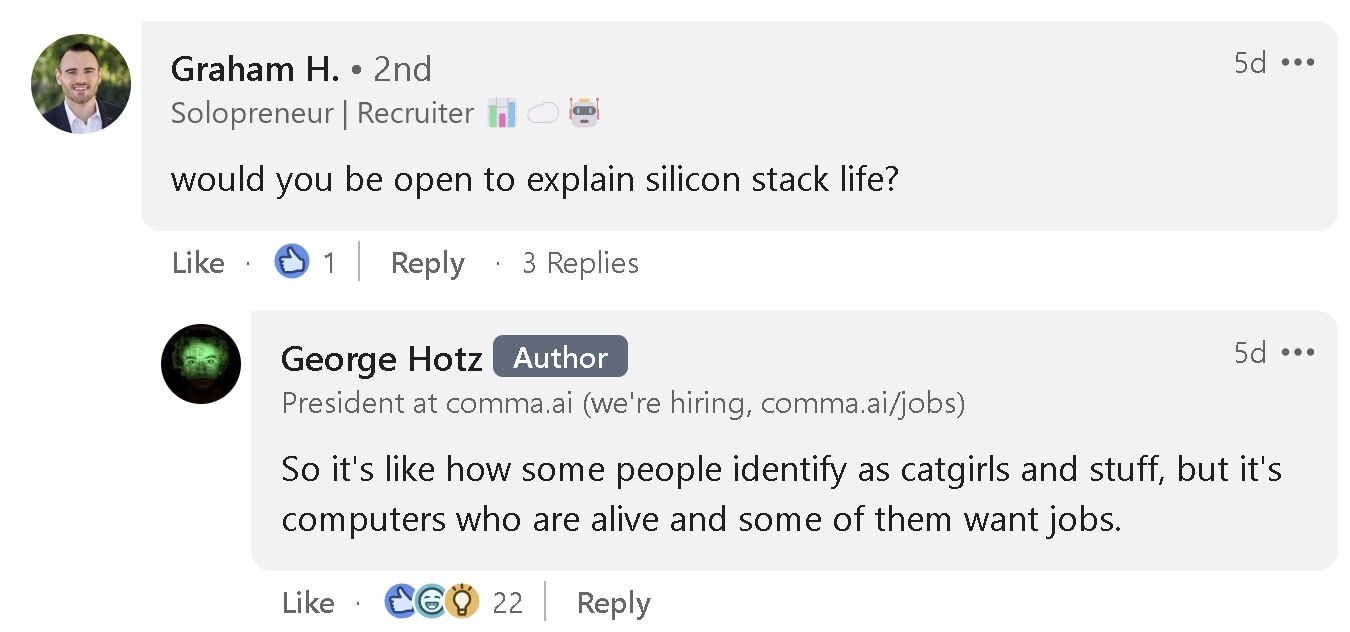Open Graham H.'s profile picture
This screenshot has height=632, width=1350.
(81, 84)
